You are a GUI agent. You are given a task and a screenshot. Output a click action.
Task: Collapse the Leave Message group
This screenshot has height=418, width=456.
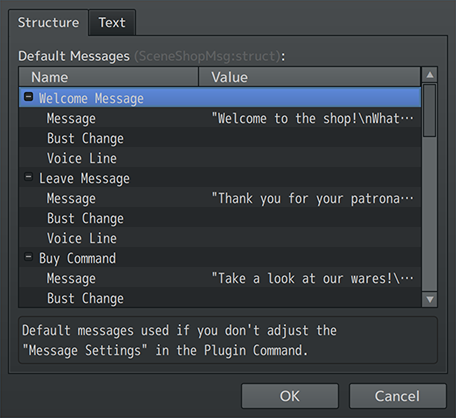coord(29,177)
